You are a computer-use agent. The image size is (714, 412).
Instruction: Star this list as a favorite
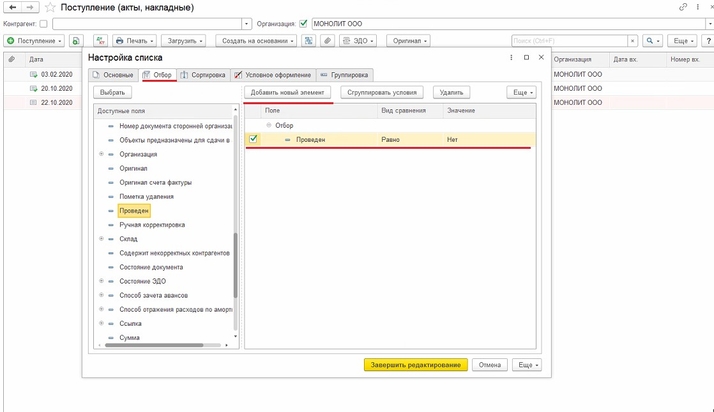point(49,7)
